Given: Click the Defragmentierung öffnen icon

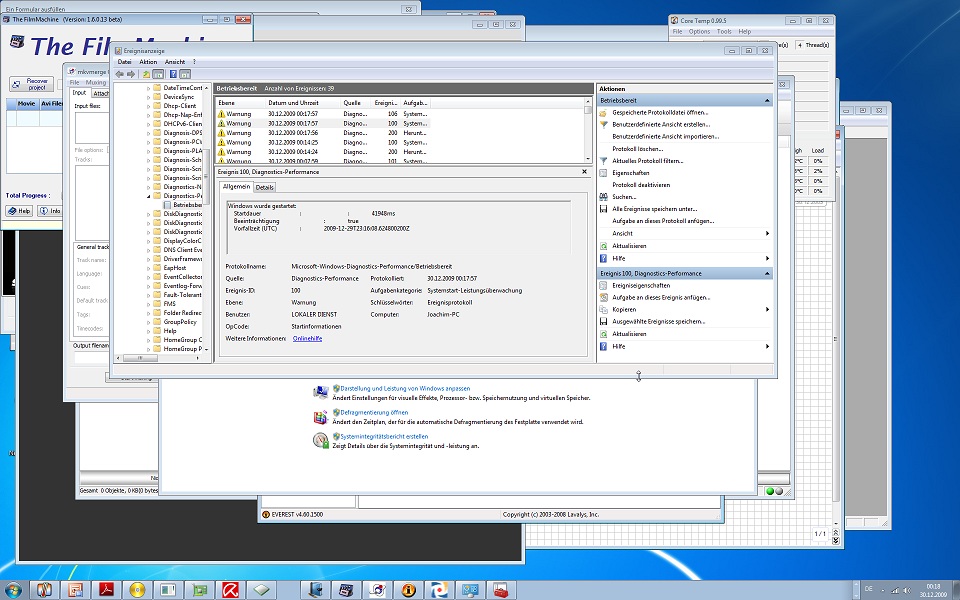Looking at the screenshot, I should point(321,417).
